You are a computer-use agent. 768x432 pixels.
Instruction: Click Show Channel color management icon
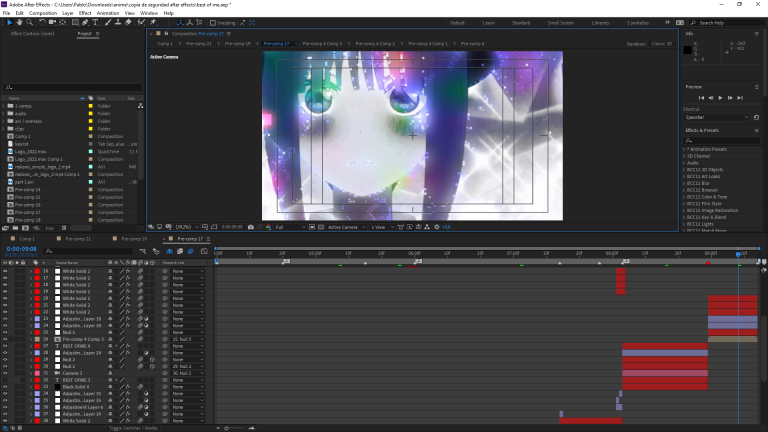268,227
